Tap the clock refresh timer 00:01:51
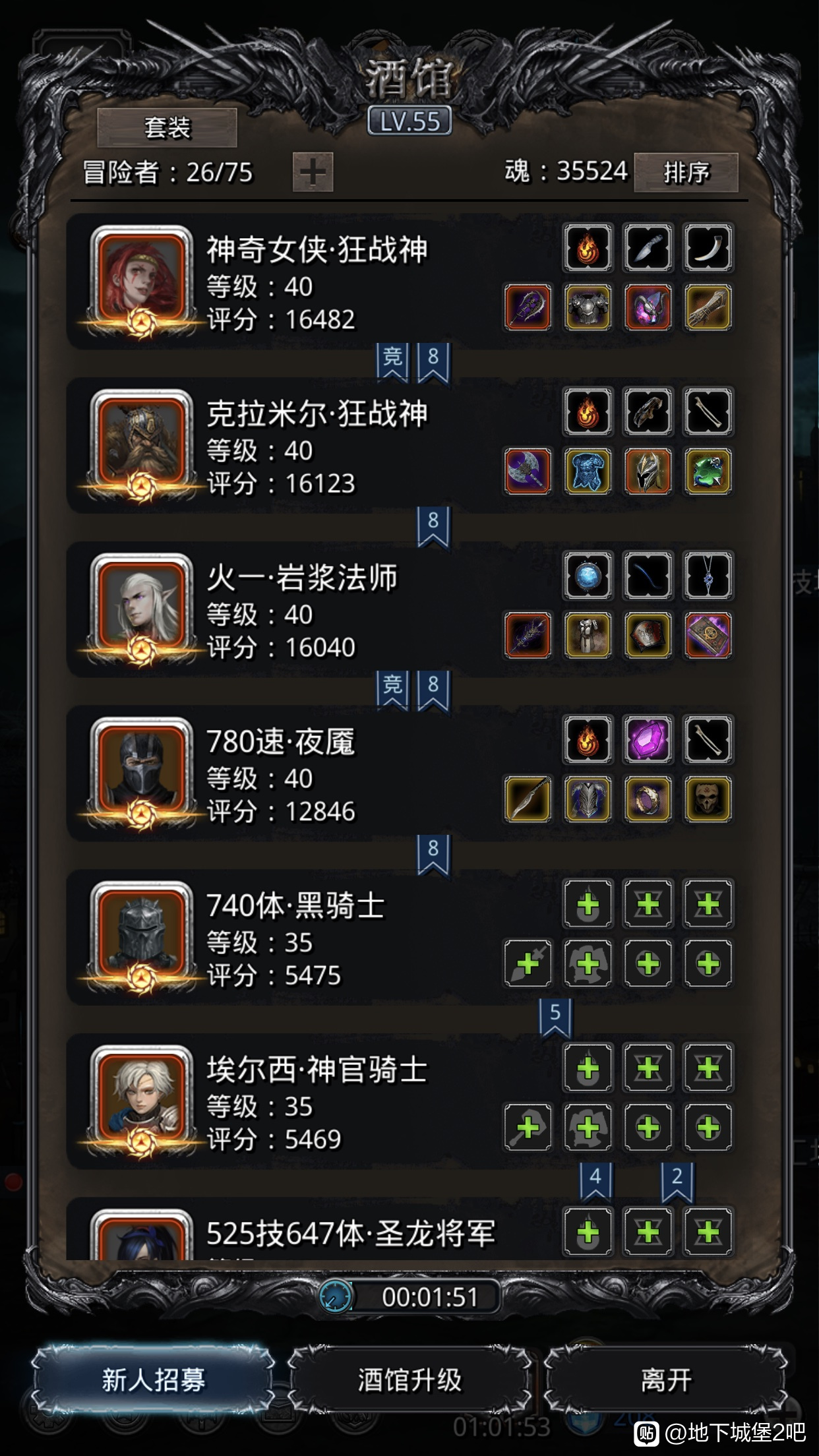The height and width of the screenshot is (1456, 819). pyautogui.click(x=409, y=1296)
